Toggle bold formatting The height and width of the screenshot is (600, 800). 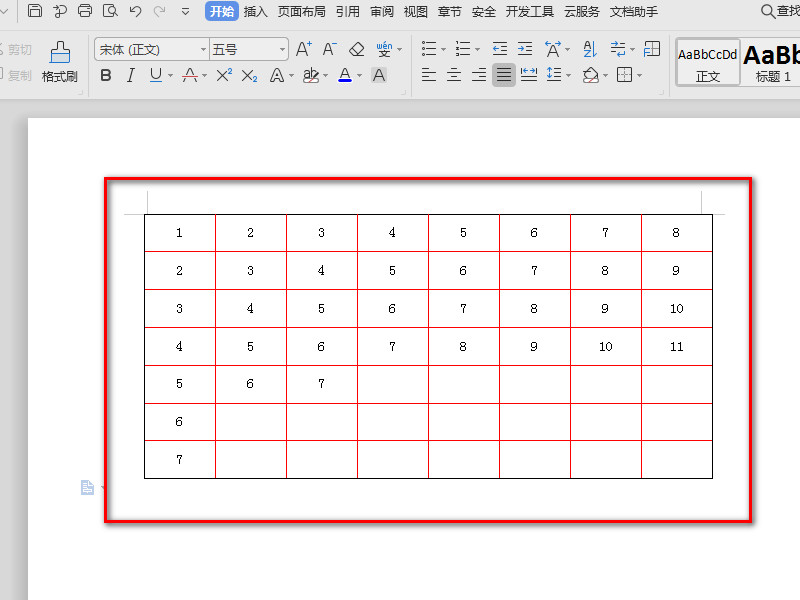click(x=106, y=76)
